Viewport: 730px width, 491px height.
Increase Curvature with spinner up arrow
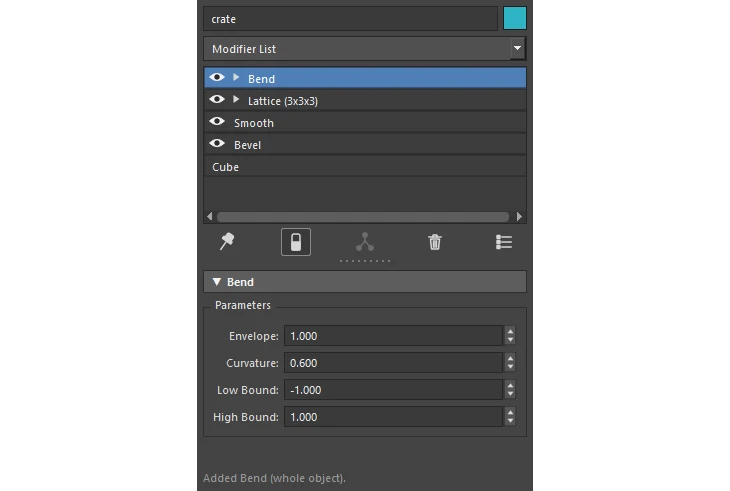pyautogui.click(x=510, y=358)
